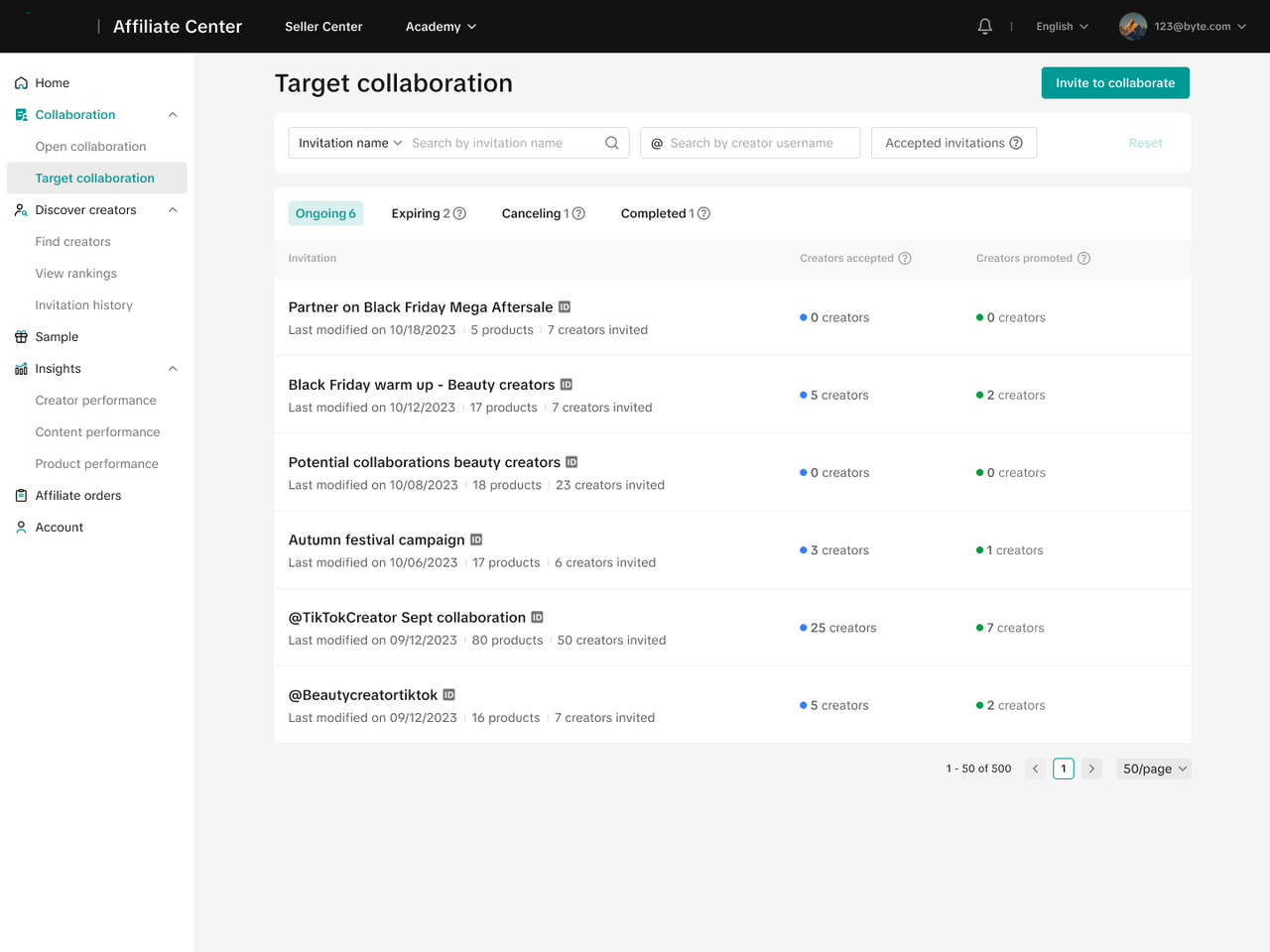Click ID icon beside Black Friday Mega Aftersale
The height and width of the screenshot is (952, 1270).
pos(565,307)
